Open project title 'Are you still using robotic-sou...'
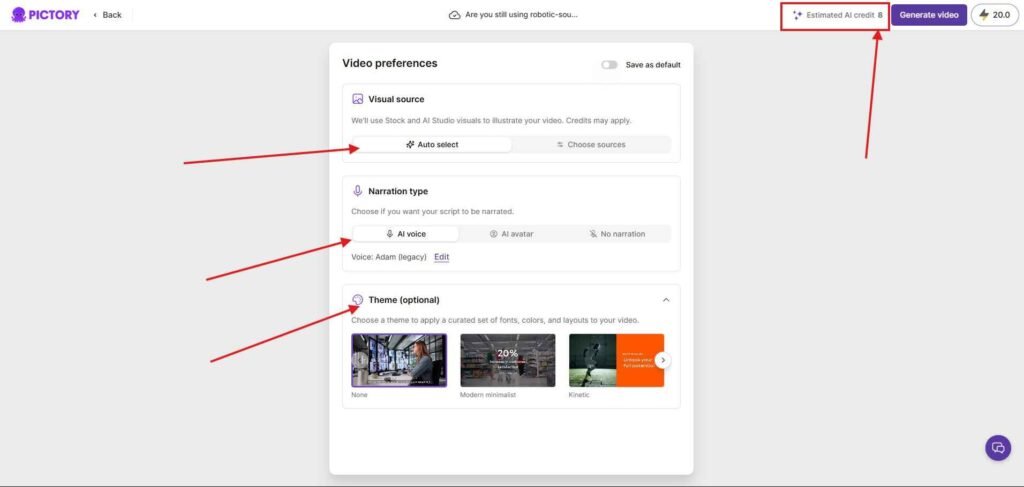The image size is (1024, 487). click(521, 14)
